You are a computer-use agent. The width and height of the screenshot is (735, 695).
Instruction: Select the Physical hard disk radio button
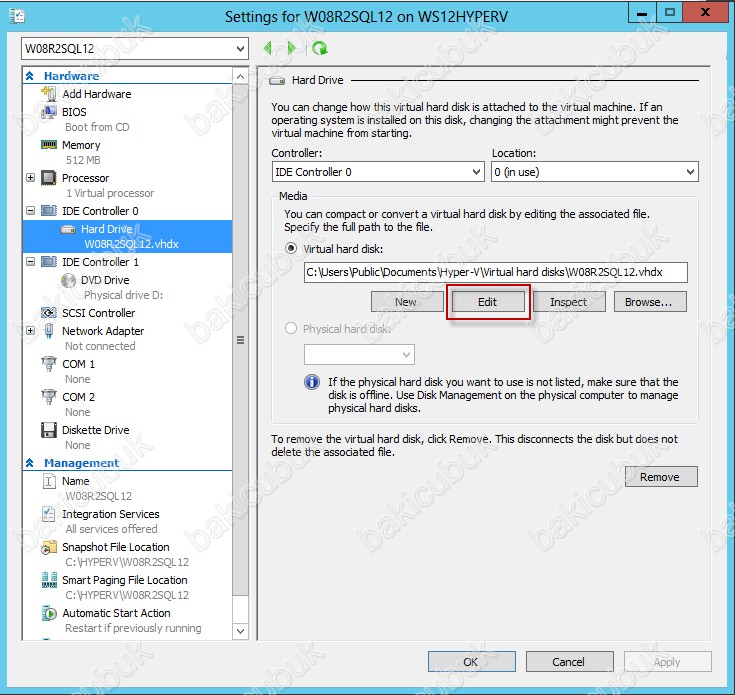(x=291, y=329)
